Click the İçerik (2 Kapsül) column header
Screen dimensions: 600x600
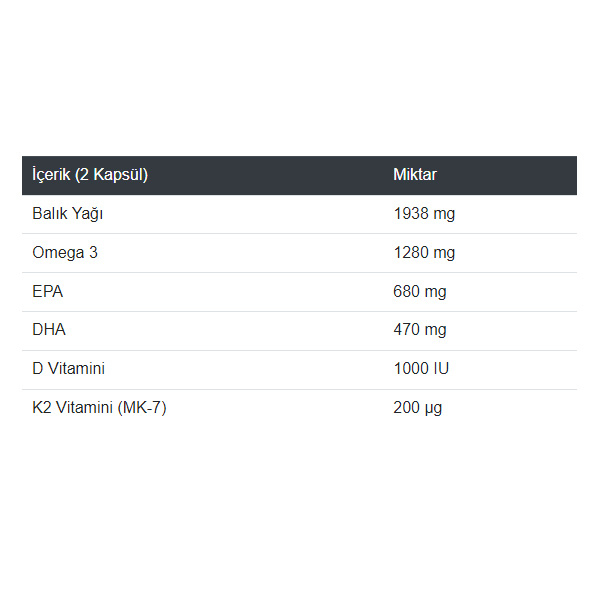[90, 175]
